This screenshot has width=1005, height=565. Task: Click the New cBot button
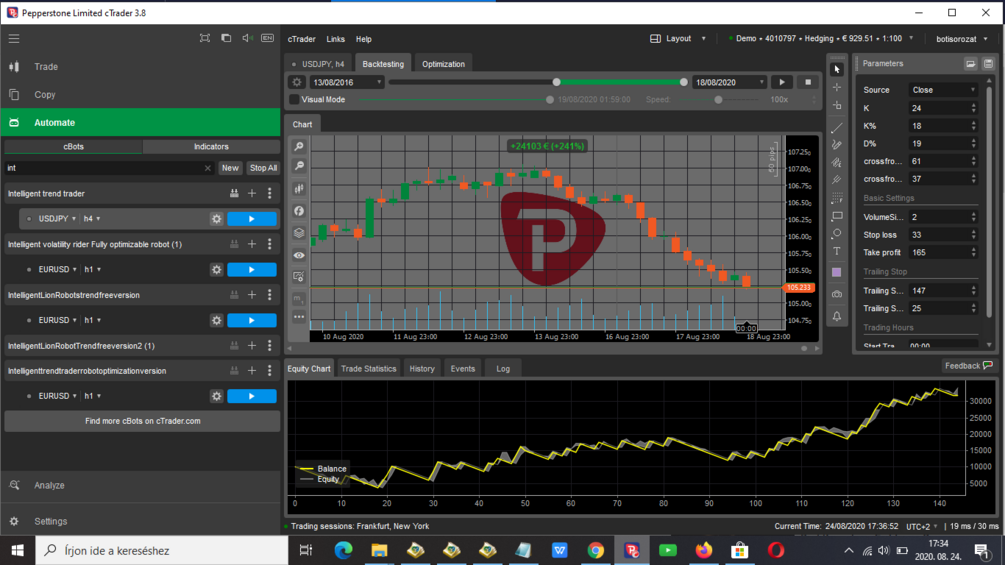(x=230, y=168)
